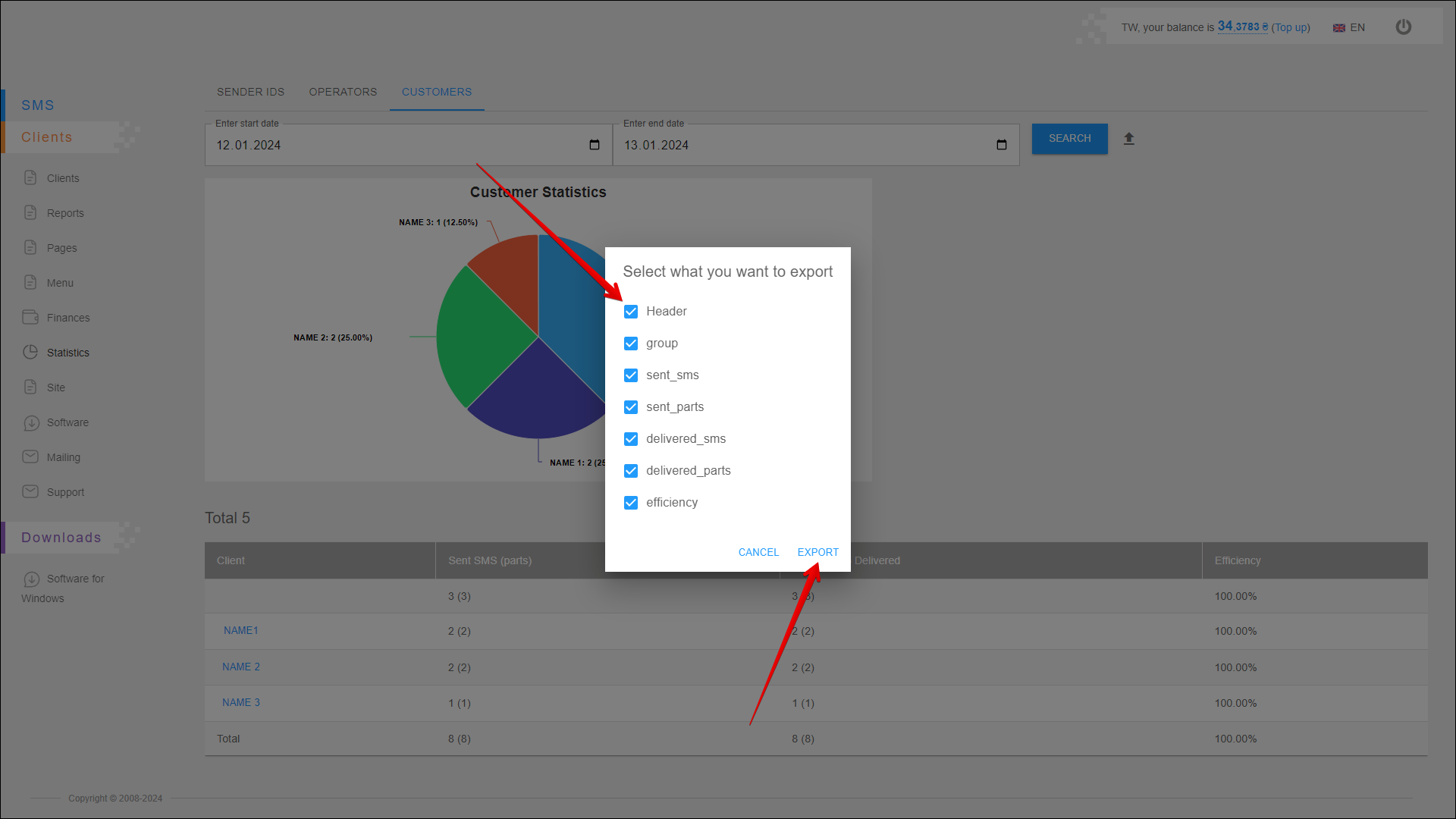
Task: Uncheck the Header checkbox
Action: click(630, 312)
